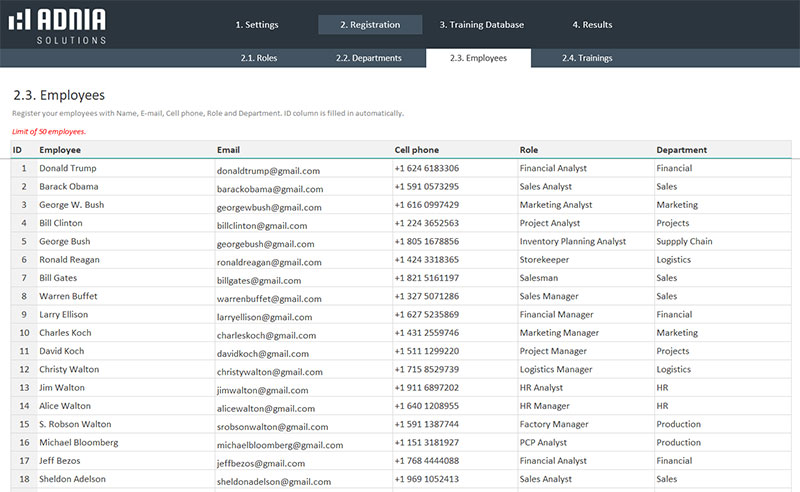
Task: Open the 2.2. Departments subtab
Action: (368, 58)
